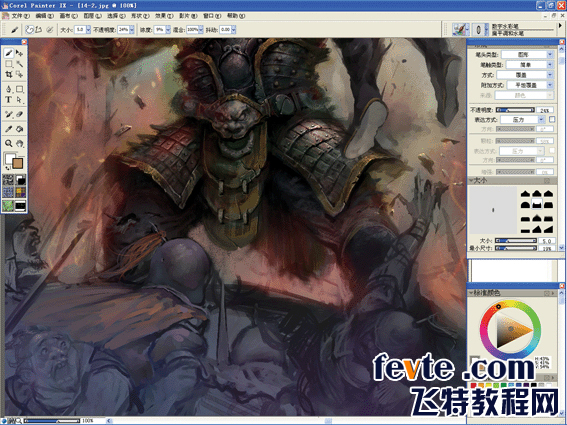The image size is (567, 425).
Task: Select the Rectangular Shape tool
Action: tap(20, 89)
